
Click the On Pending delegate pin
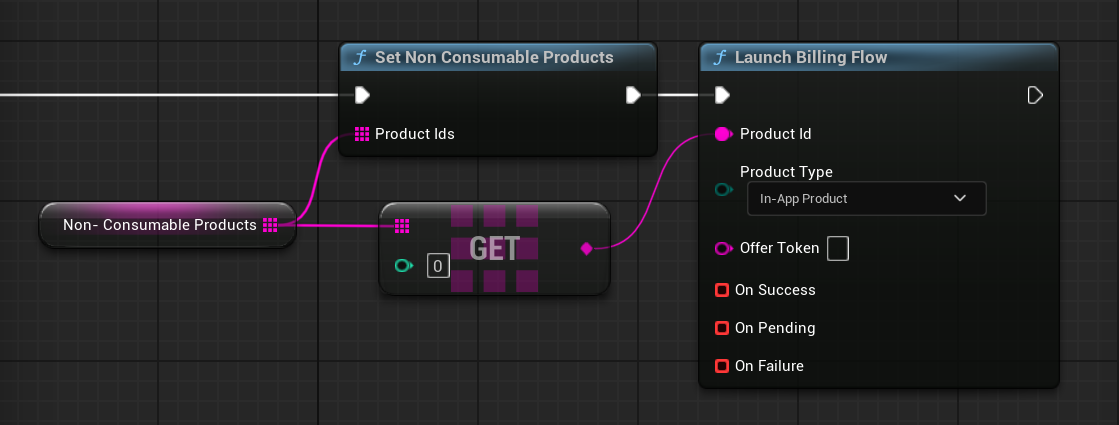[722, 328]
